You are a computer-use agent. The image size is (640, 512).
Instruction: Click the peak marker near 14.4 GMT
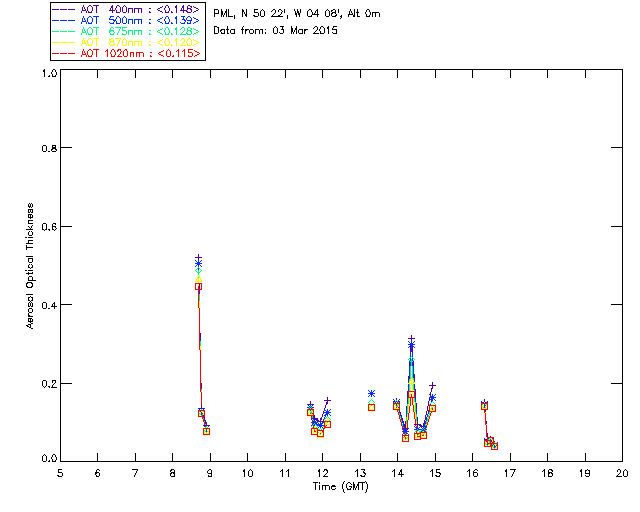point(411,340)
